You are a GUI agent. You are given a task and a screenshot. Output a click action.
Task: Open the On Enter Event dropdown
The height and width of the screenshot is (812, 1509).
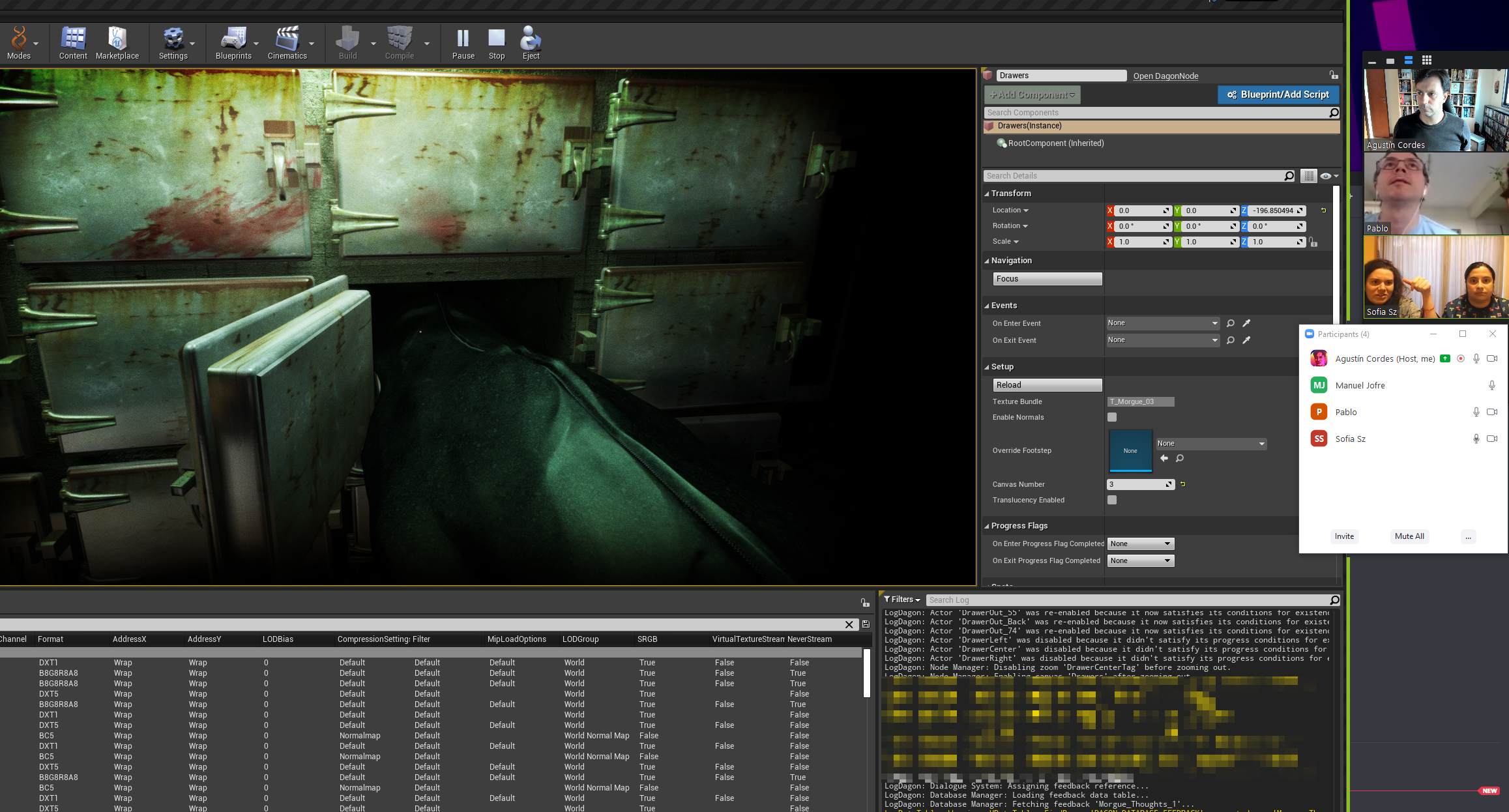coord(1163,323)
